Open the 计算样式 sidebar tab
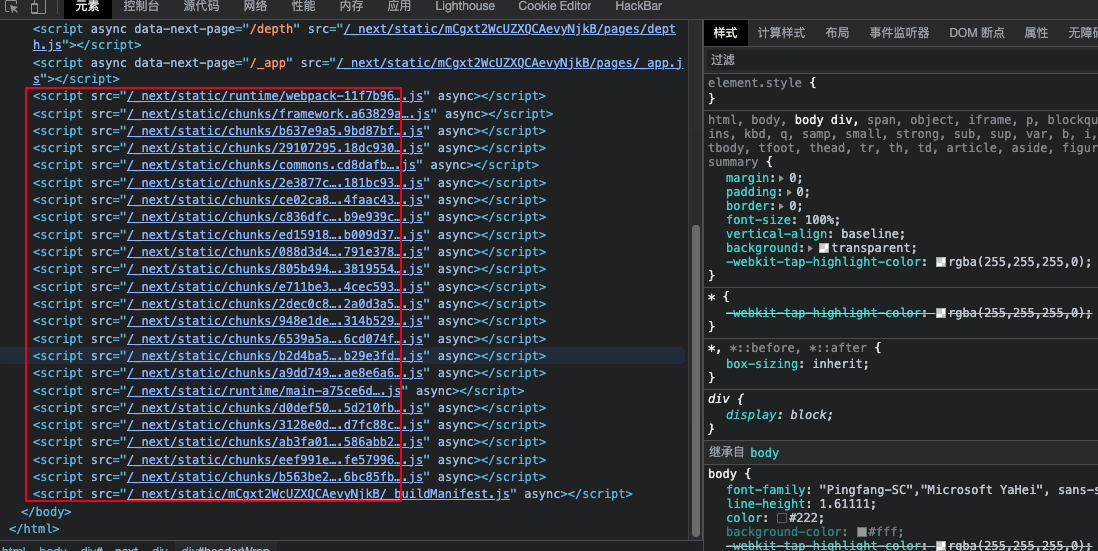The height and width of the screenshot is (551, 1098). [781, 33]
